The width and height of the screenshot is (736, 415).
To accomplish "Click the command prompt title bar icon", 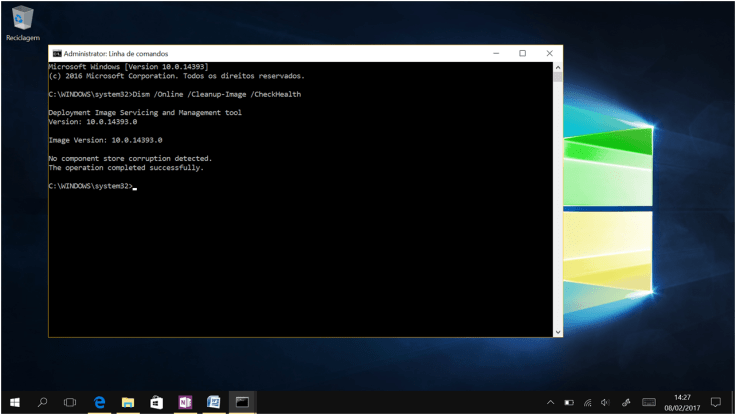I will pyautogui.click(x=57, y=54).
